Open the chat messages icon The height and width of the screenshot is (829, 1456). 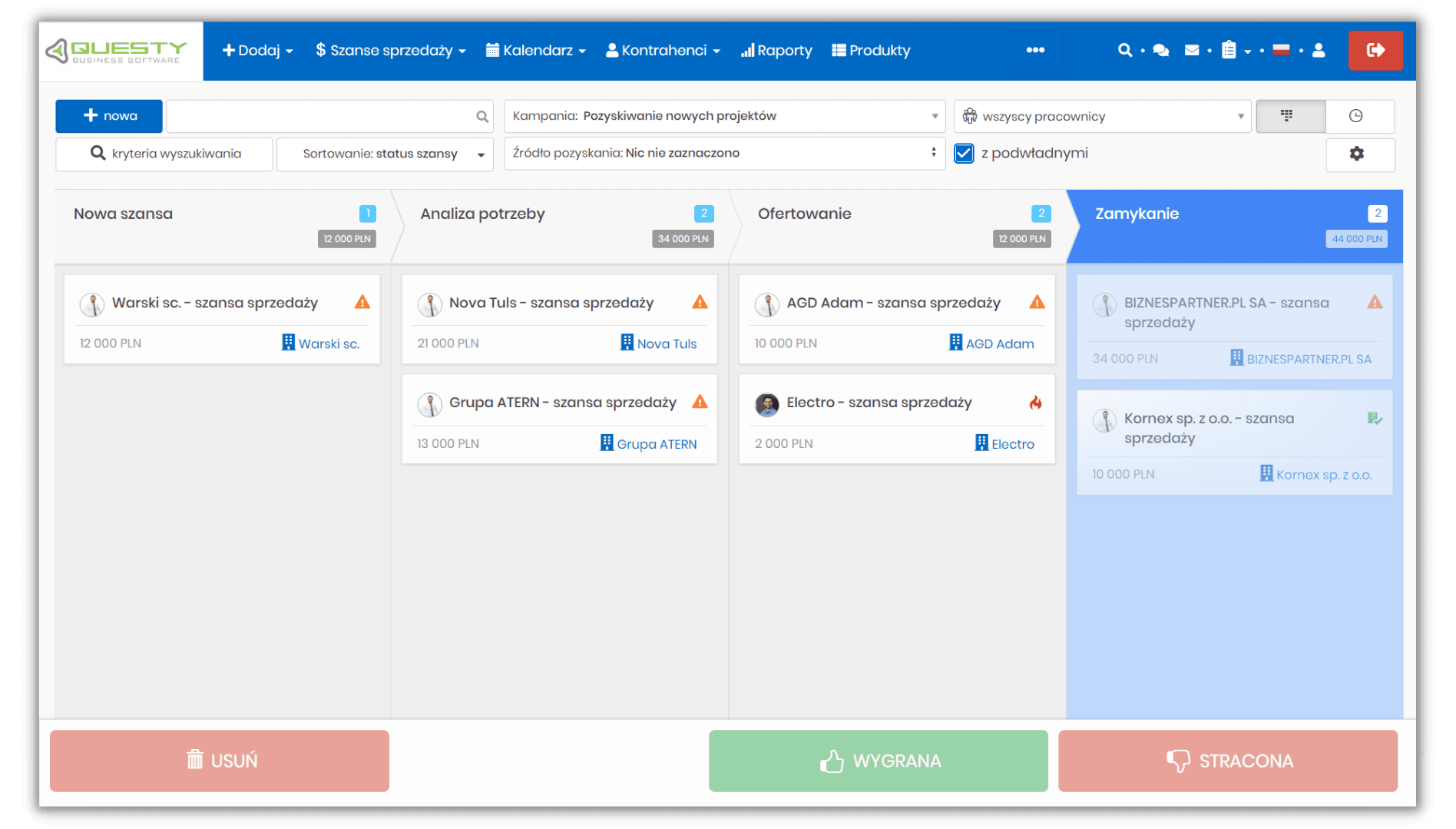coord(1161,50)
